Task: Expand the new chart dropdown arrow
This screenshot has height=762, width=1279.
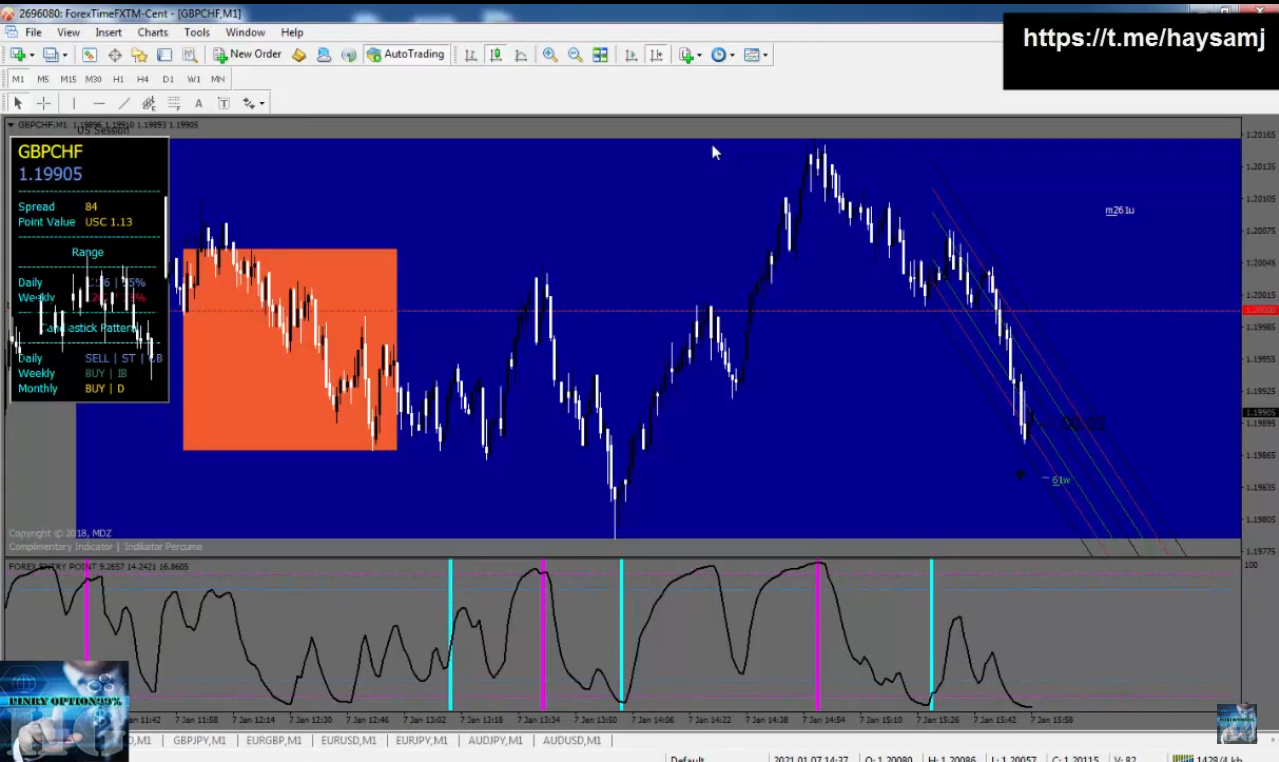Action: (x=32, y=56)
